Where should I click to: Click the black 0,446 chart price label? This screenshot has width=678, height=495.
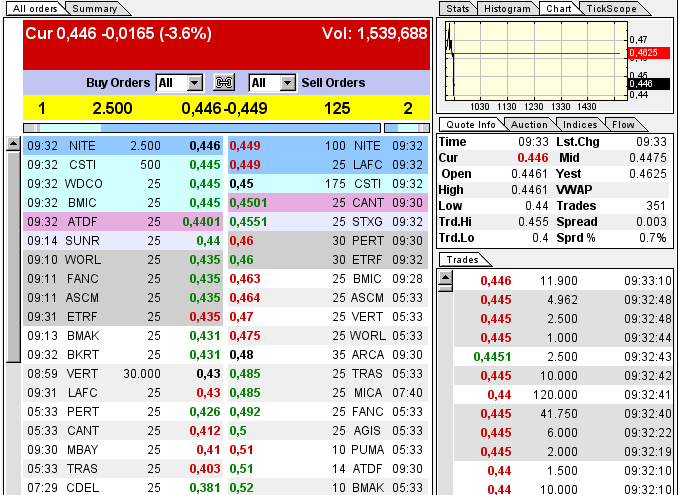pos(648,84)
